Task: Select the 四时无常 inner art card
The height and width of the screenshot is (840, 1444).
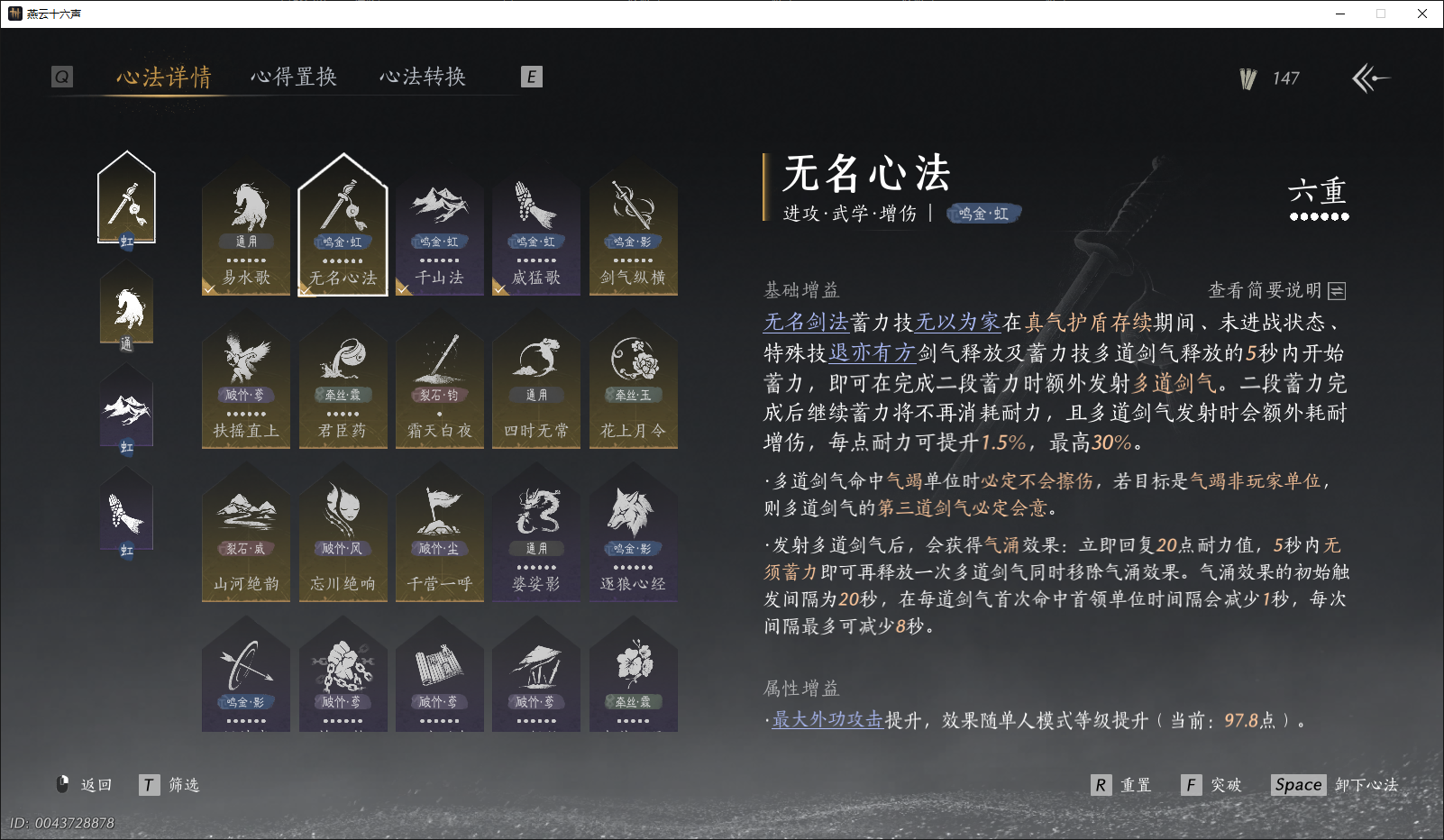Action: [536, 379]
